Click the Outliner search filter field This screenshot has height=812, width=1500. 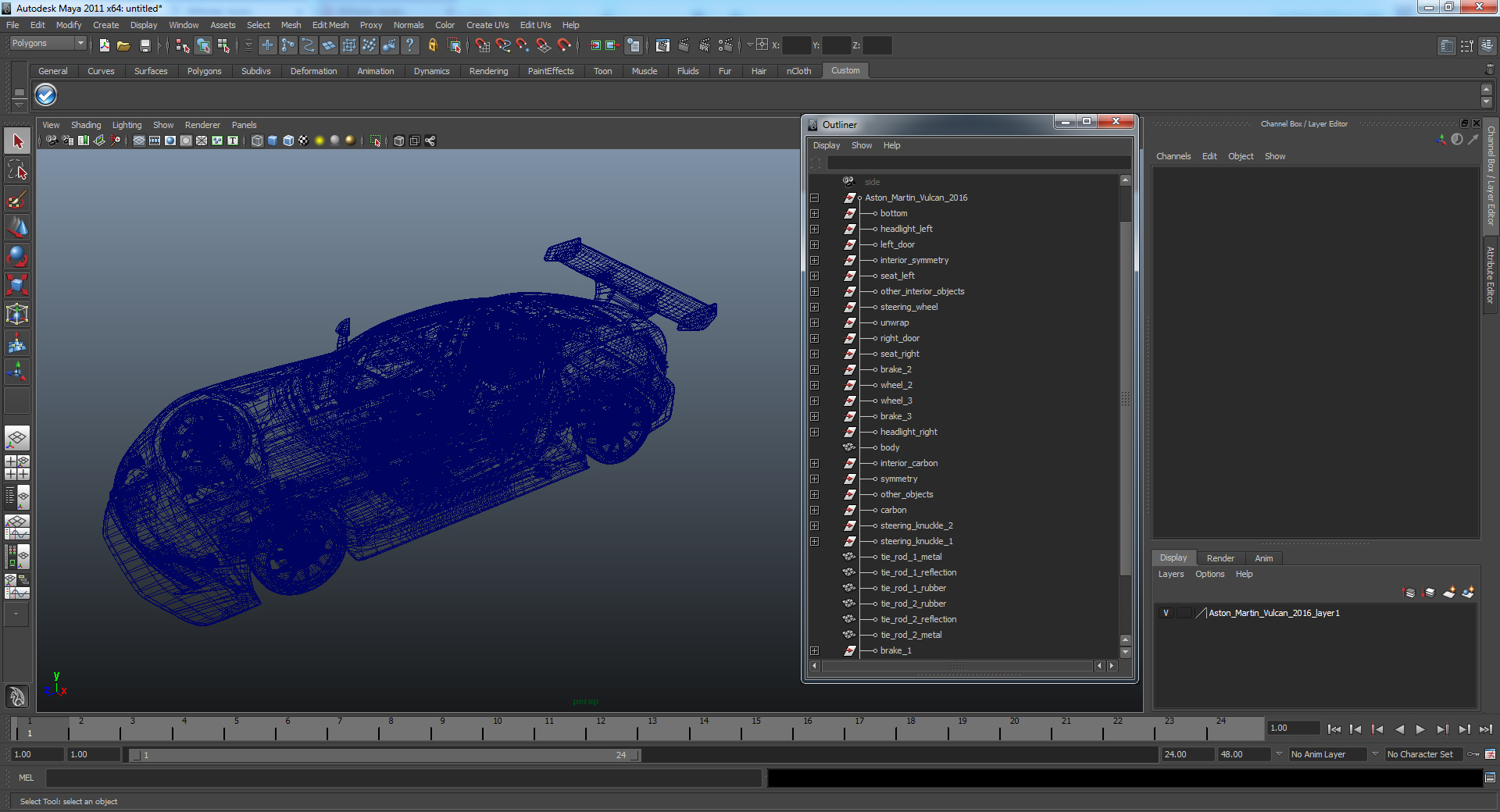point(978,162)
